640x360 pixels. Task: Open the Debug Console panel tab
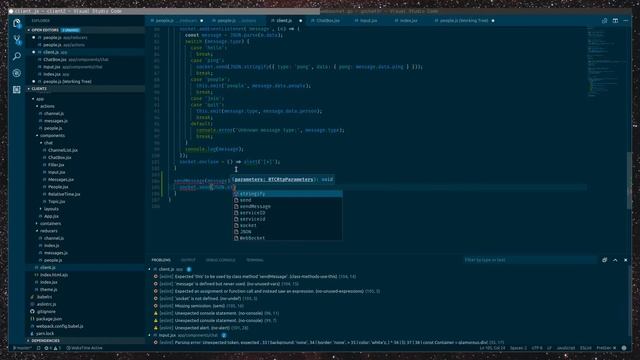point(221,260)
